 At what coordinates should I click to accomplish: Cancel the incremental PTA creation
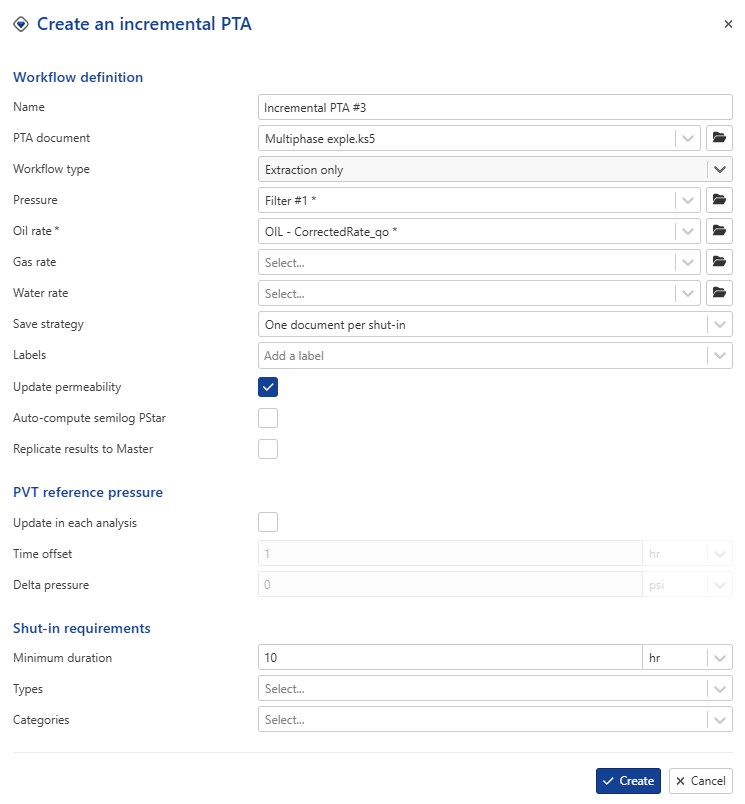click(x=700, y=781)
